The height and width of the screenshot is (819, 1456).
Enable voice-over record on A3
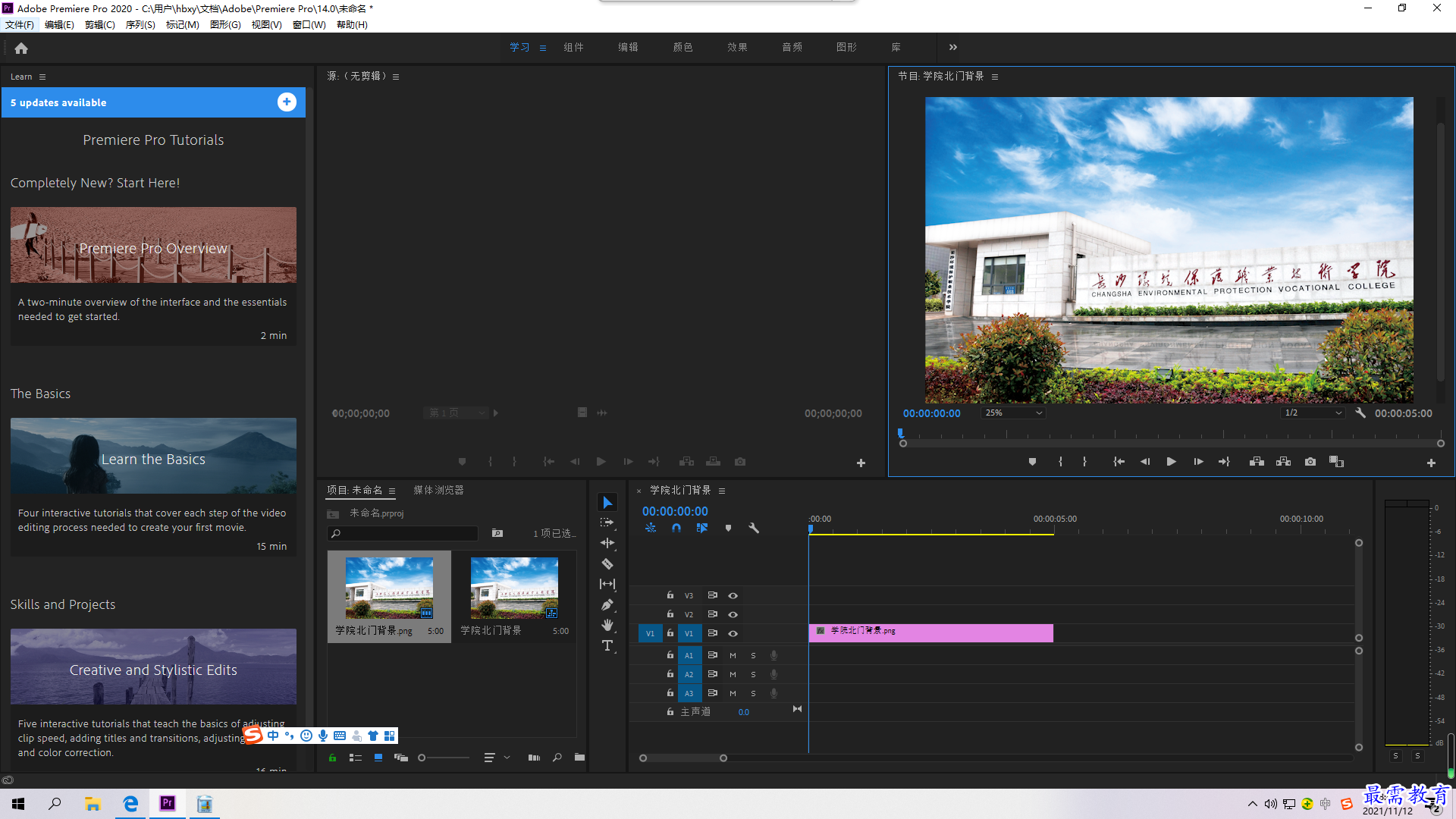click(773, 693)
